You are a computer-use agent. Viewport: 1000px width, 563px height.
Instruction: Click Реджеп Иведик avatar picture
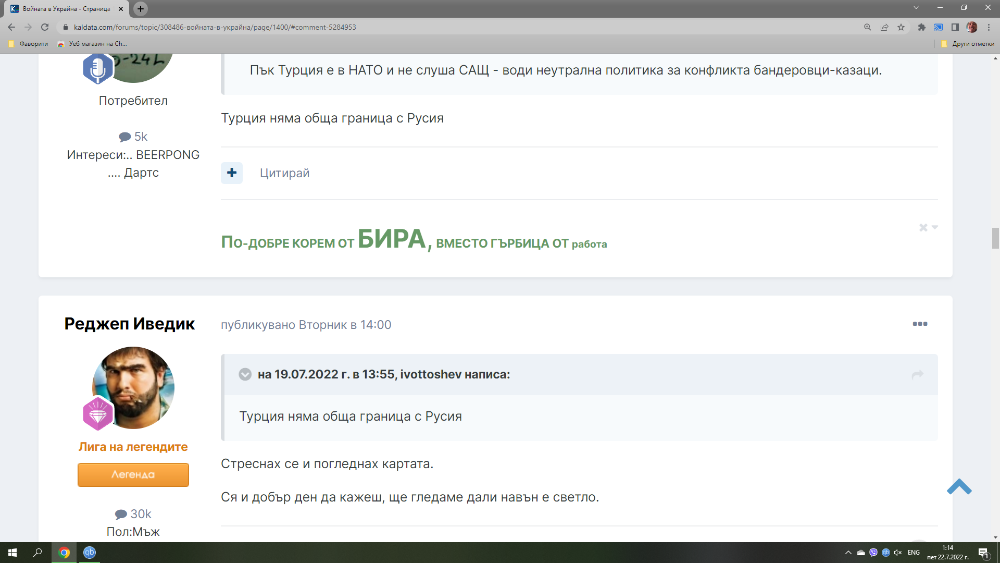point(133,388)
